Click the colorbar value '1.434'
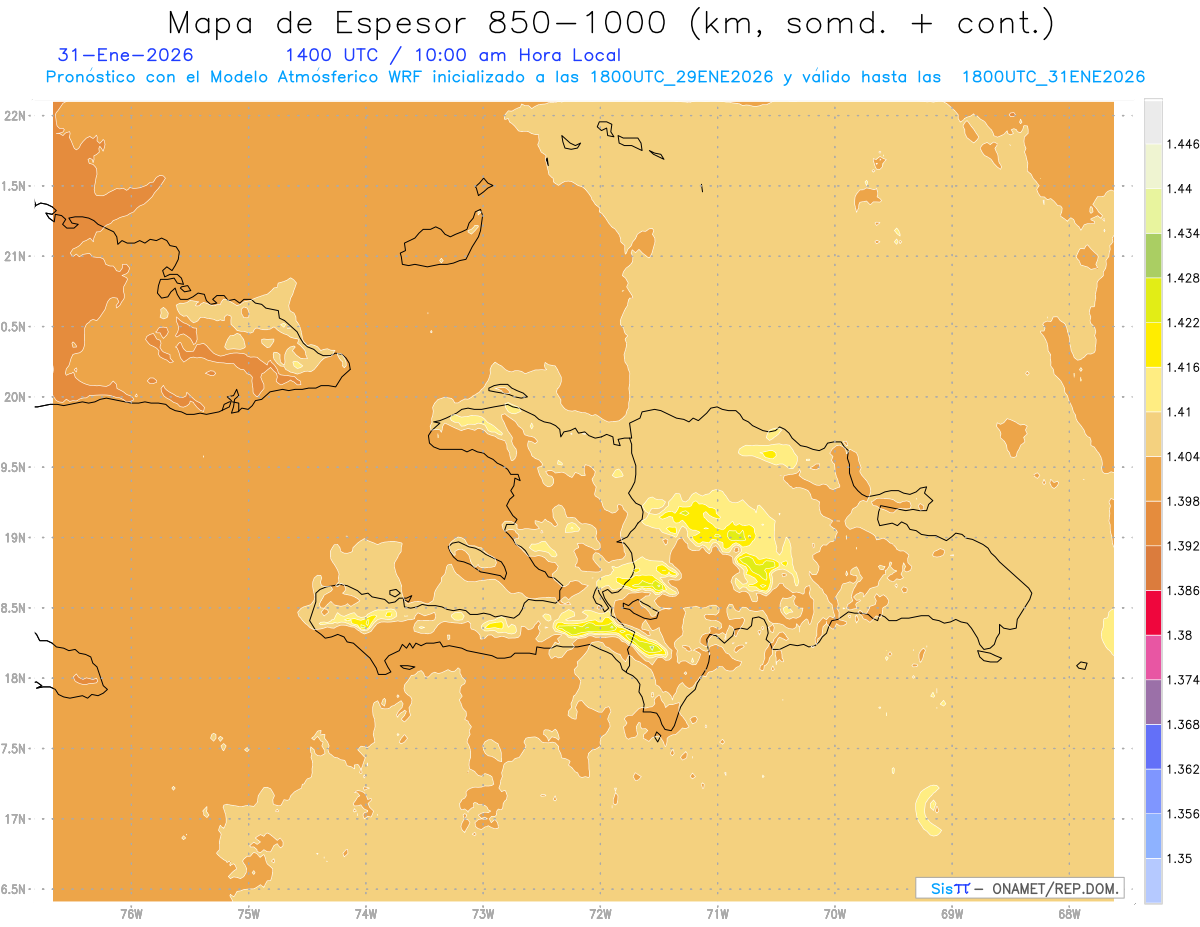The image size is (1200, 927). tap(1184, 233)
